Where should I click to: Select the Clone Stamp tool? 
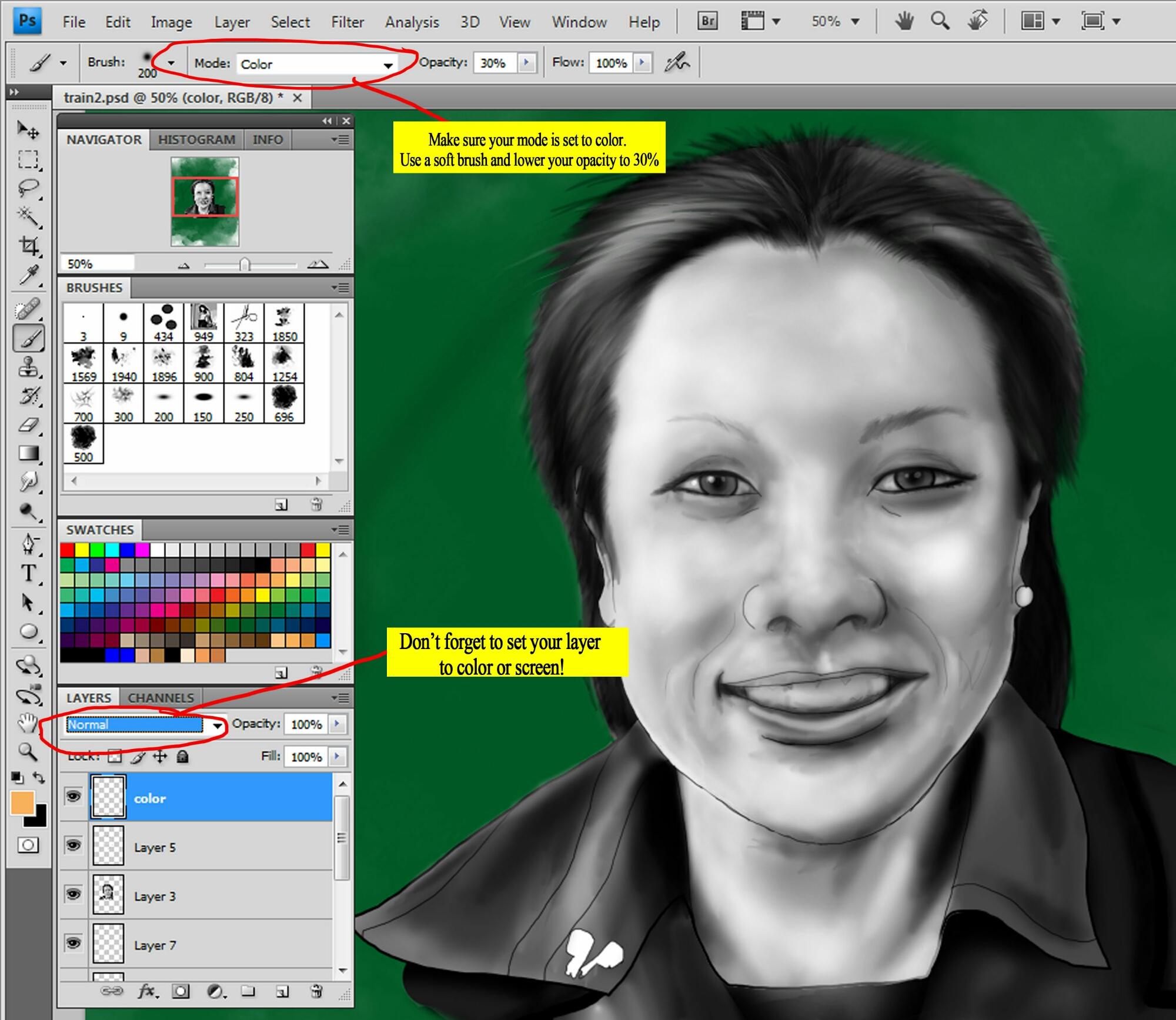(x=28, y=367)
